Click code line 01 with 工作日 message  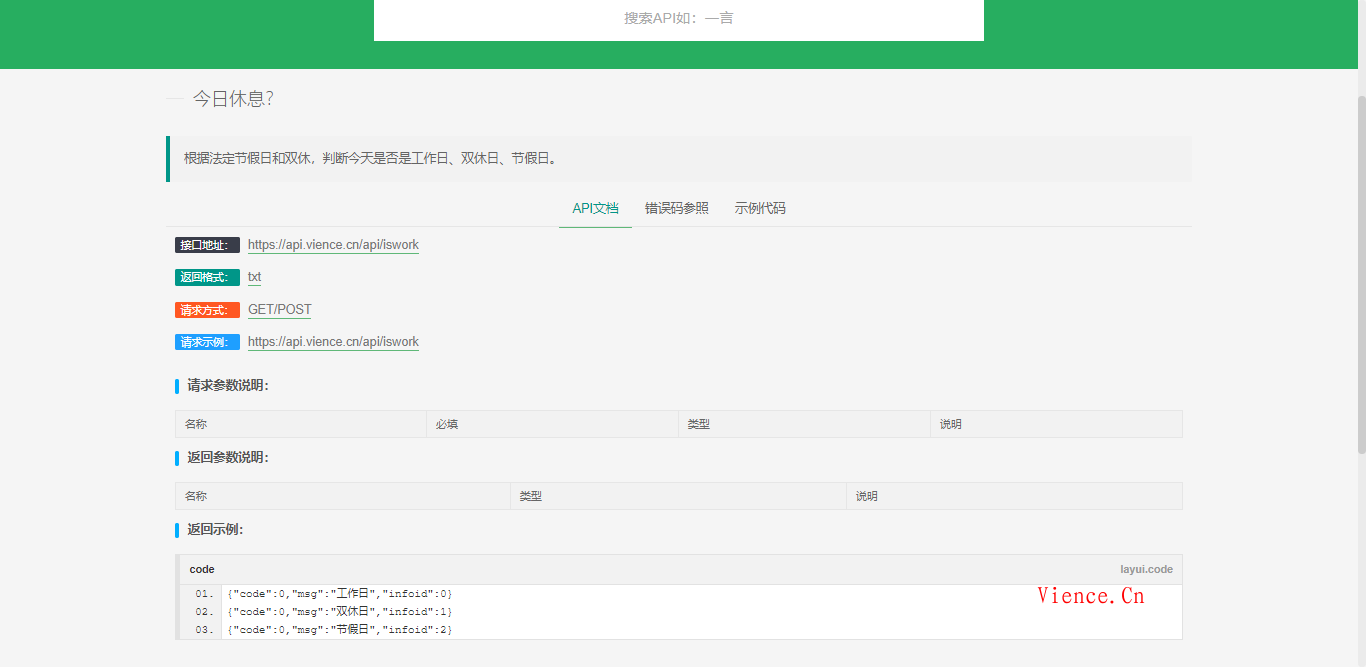(x=340, y=594)
